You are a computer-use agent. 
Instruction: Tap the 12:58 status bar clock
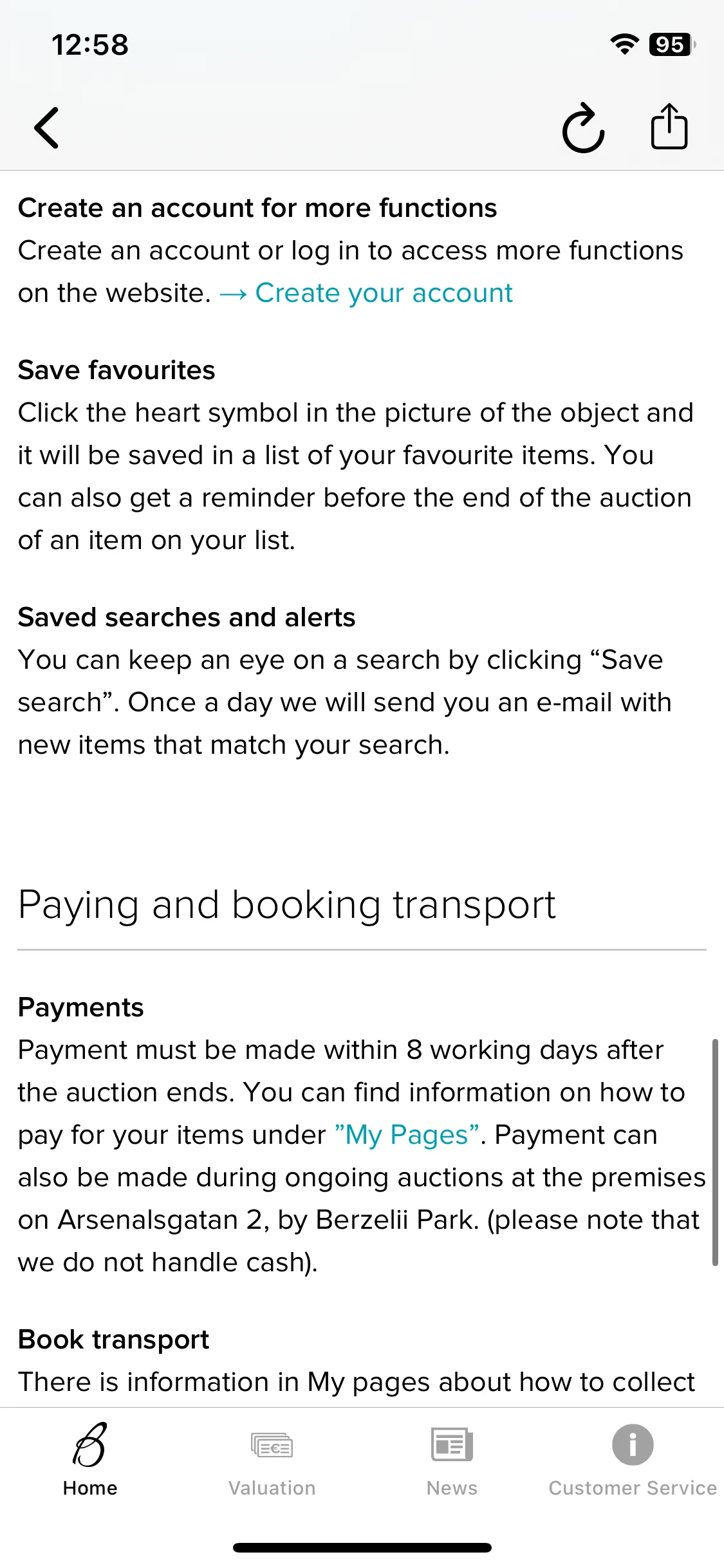click(90, 44)
